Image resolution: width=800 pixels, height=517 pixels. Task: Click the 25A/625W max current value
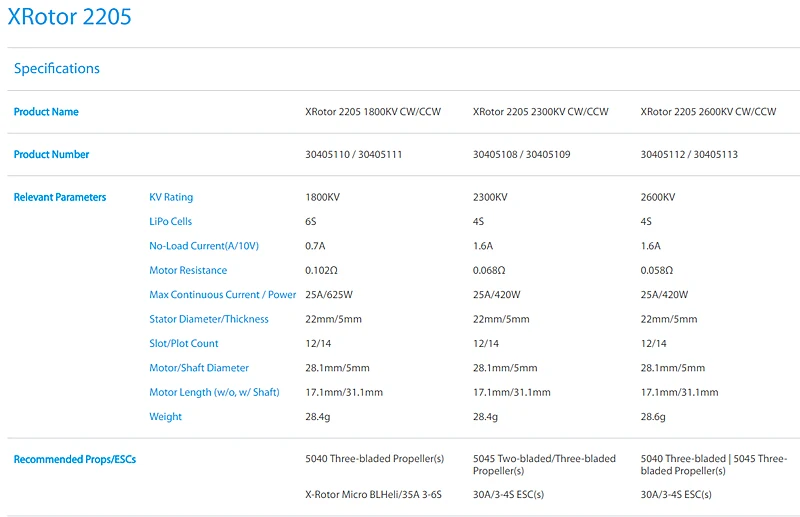pos(329,294)
